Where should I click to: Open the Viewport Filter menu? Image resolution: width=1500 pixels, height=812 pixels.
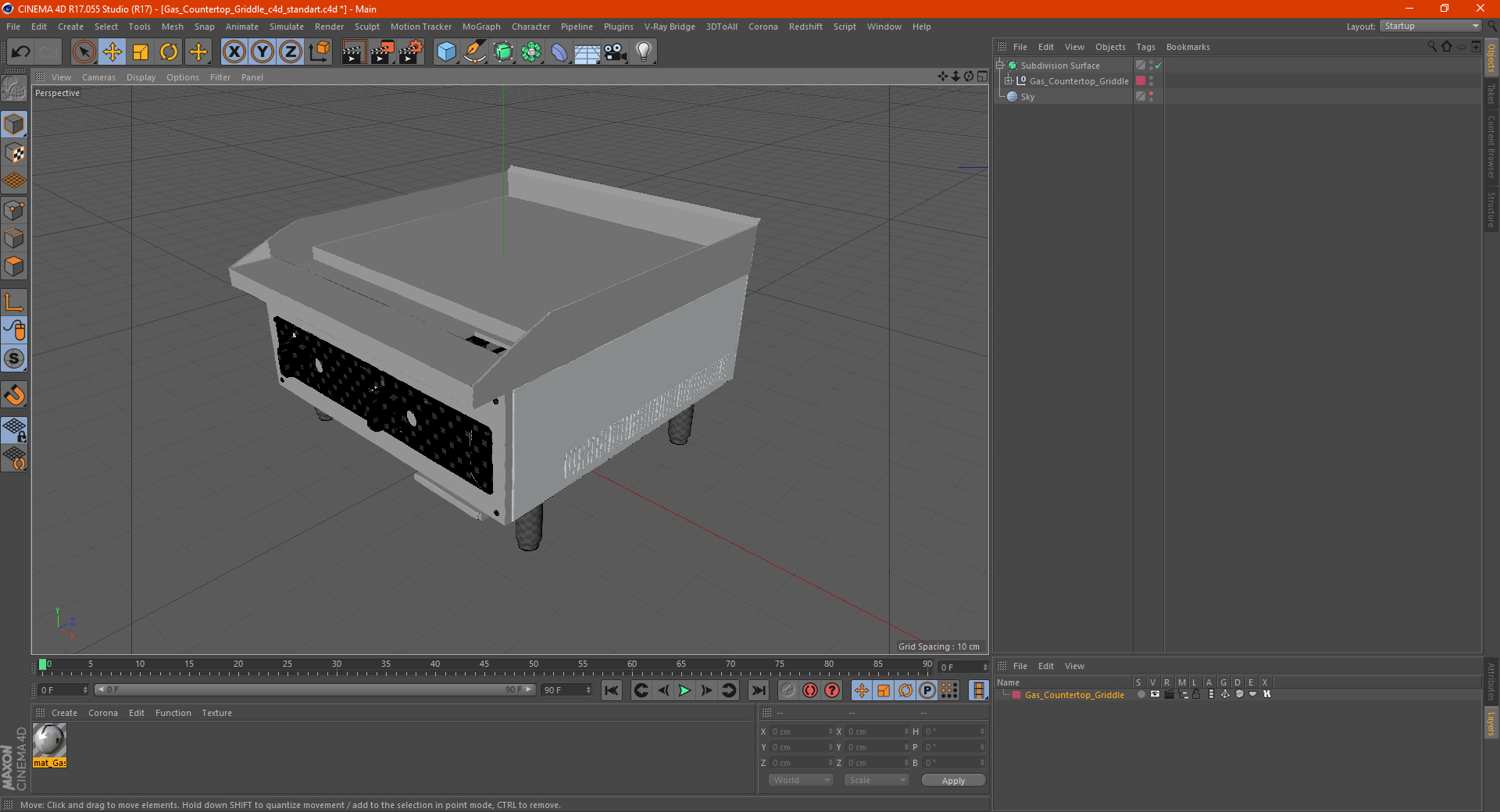tap(220, 77)
